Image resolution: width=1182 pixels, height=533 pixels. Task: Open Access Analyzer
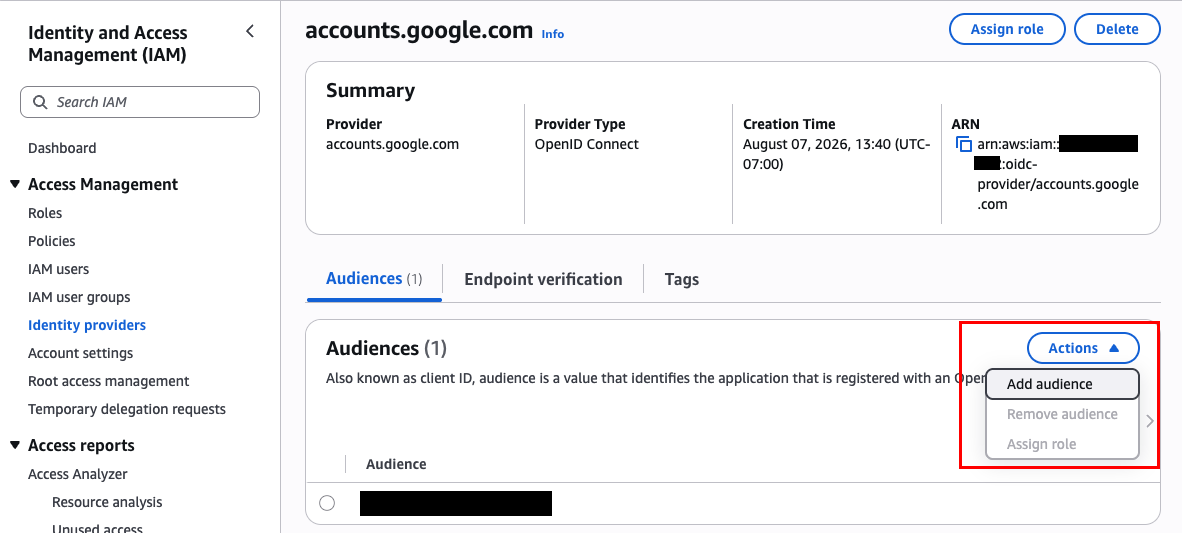[x=78, y=474]
